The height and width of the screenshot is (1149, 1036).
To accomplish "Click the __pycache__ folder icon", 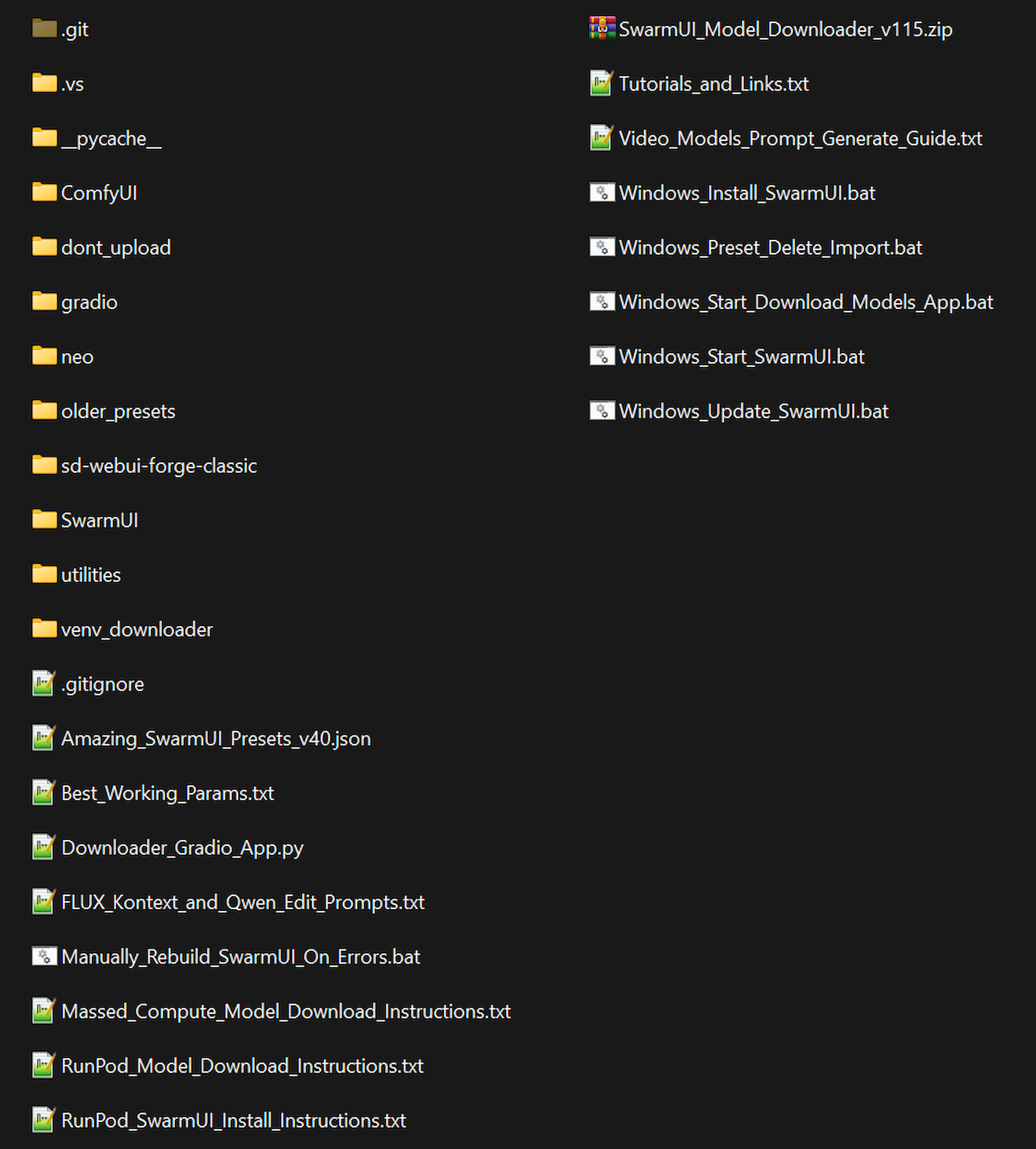I will pyautogui.click(x=45, y=138).
